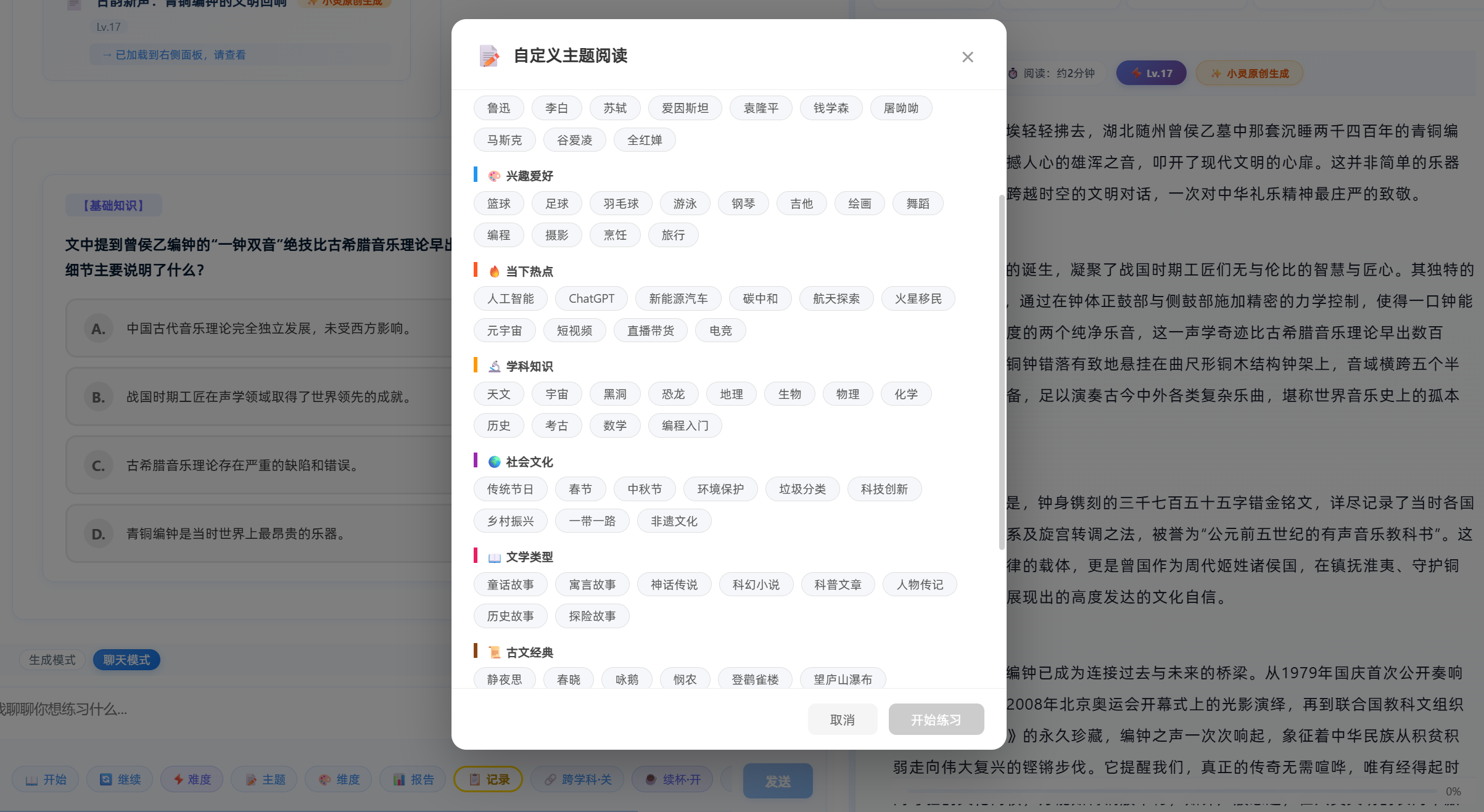Pick the 编程入门 subject chip
Image resolution: width=1484 pixels, height=812 pixels.
coord(685,425)
